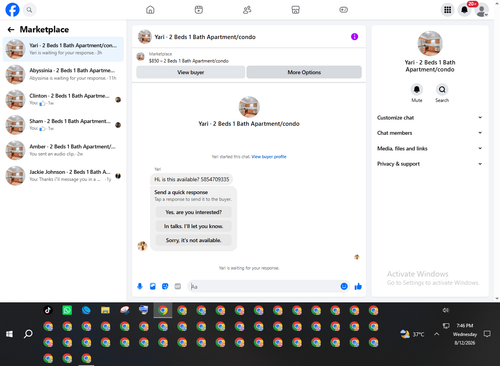The height and width of the screenshot is (366, 500).
Task: Click the sticker picker icon
Action: [165, 286]
